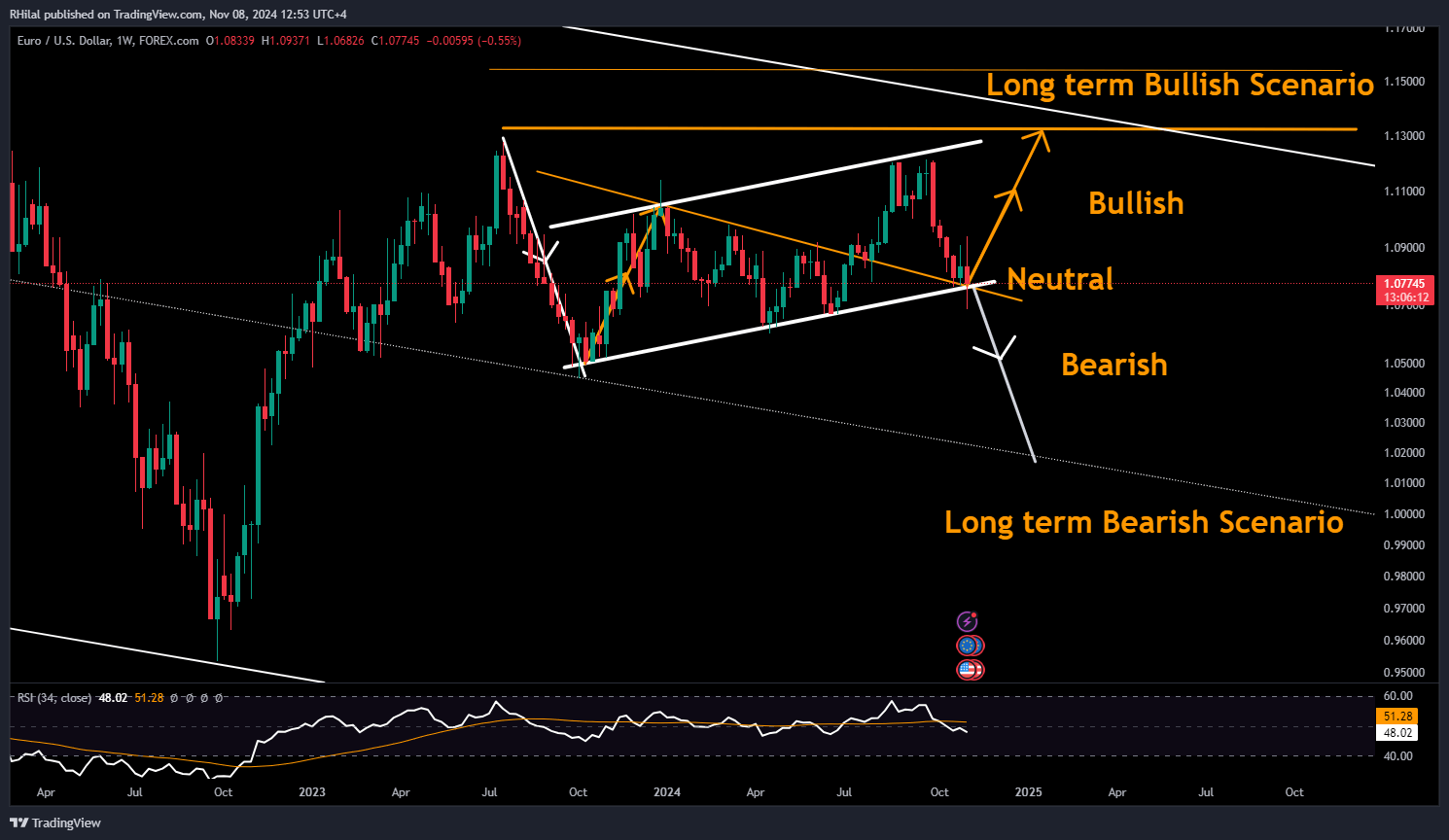Click the FOREX.com source label
Viewport: 1449px width, 840px height.
(168, 41)
